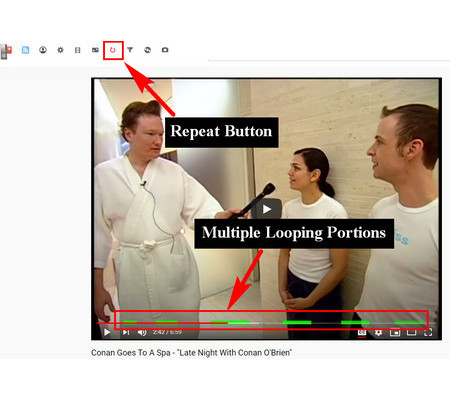This screenshot has width=450, height=397.
Task: Enter fullscreen mode in the player
Action: click(428, 332)
